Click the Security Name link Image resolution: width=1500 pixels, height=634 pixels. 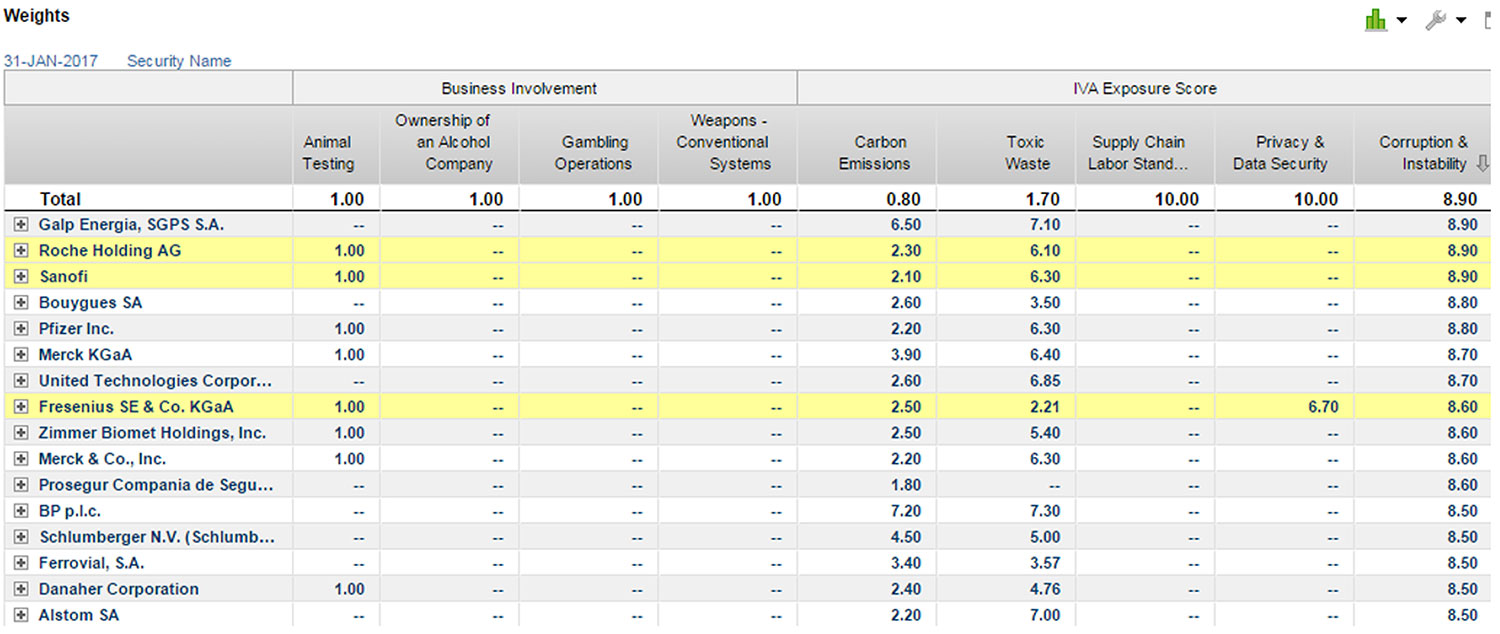(179, 61)
